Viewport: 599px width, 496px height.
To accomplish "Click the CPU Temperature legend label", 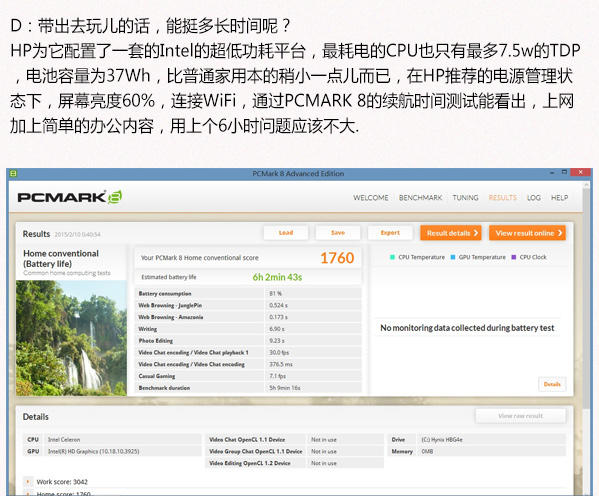I will click(421, 257).
